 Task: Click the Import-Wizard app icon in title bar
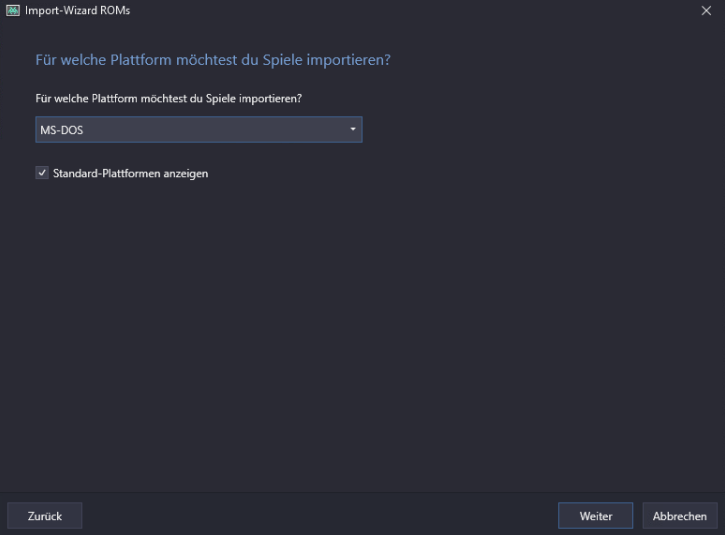coord(12,10)
